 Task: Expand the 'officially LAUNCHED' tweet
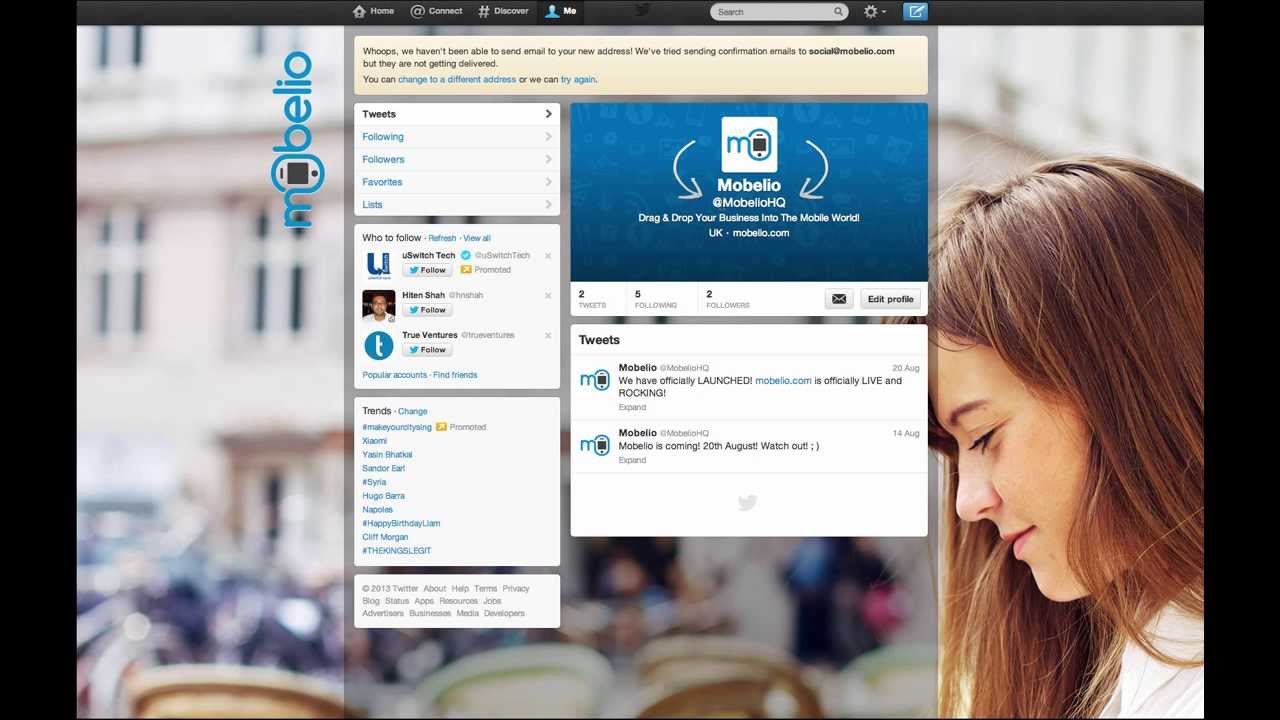(x=632, y=408)
